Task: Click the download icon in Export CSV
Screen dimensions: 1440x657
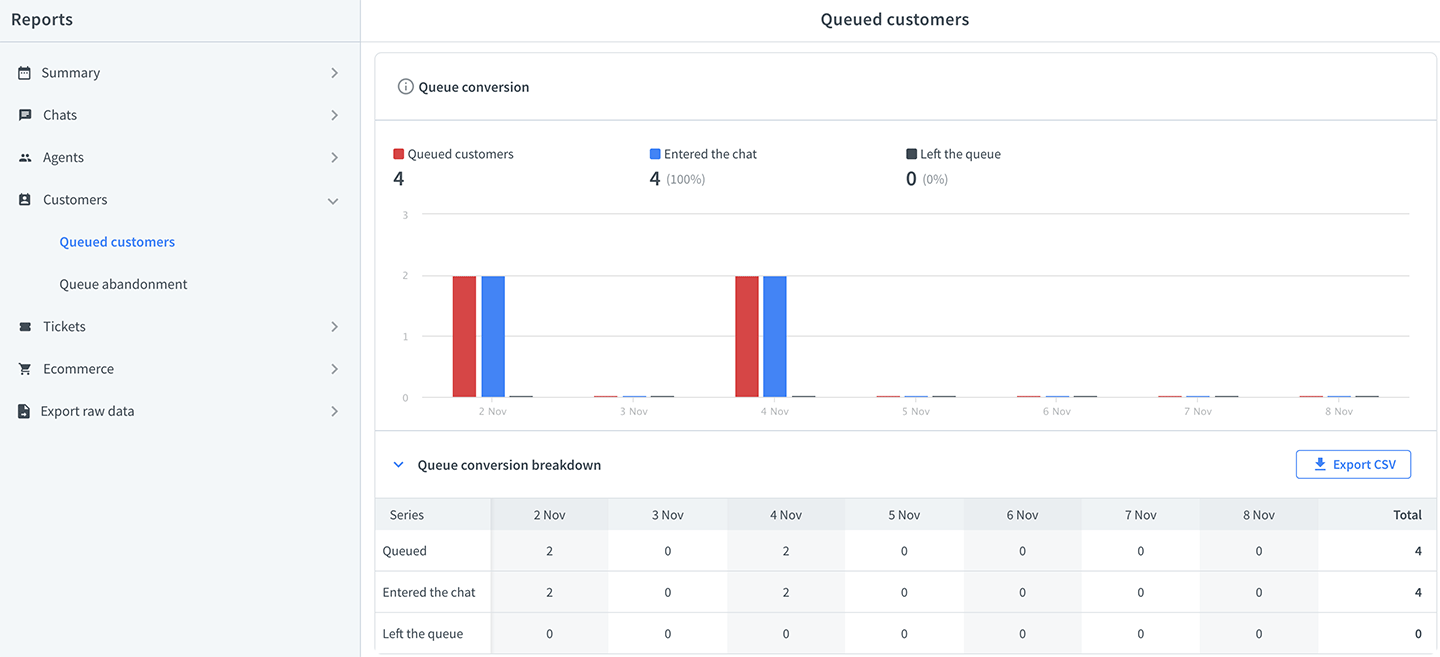Action: tap(1320, 464)
